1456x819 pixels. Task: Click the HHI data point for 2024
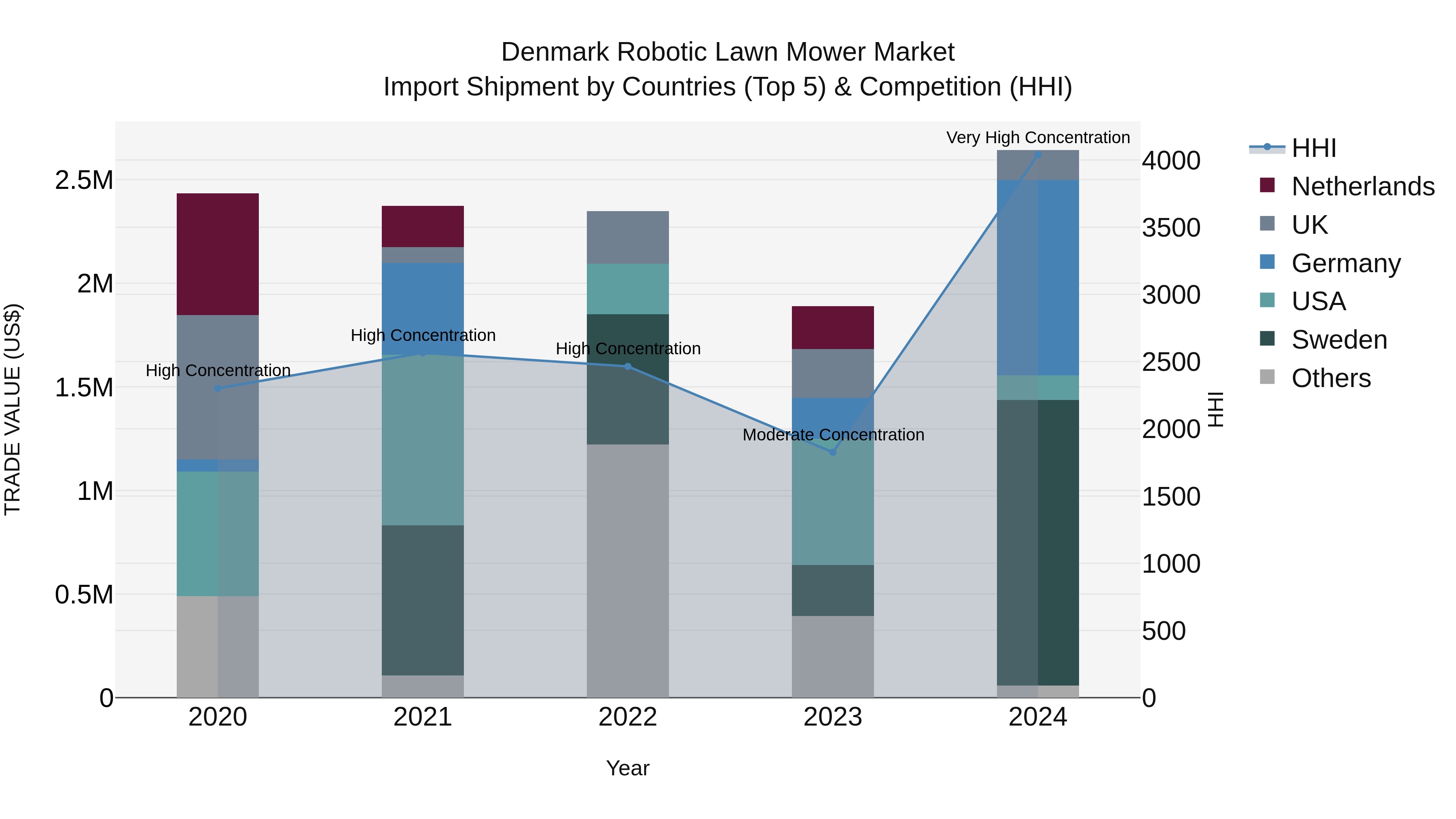(x=1038, y=154)
